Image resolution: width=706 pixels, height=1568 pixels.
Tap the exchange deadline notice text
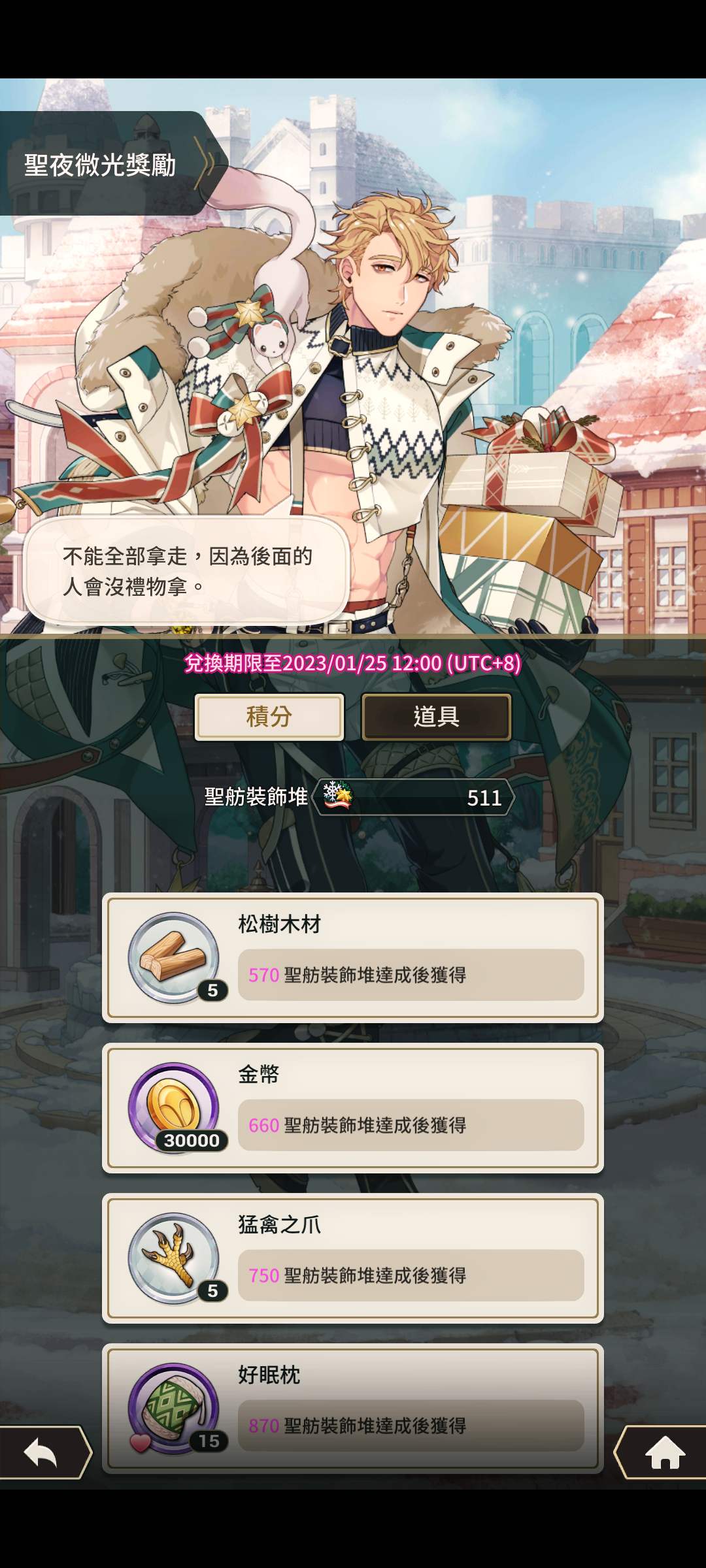[x=353, y=663]
